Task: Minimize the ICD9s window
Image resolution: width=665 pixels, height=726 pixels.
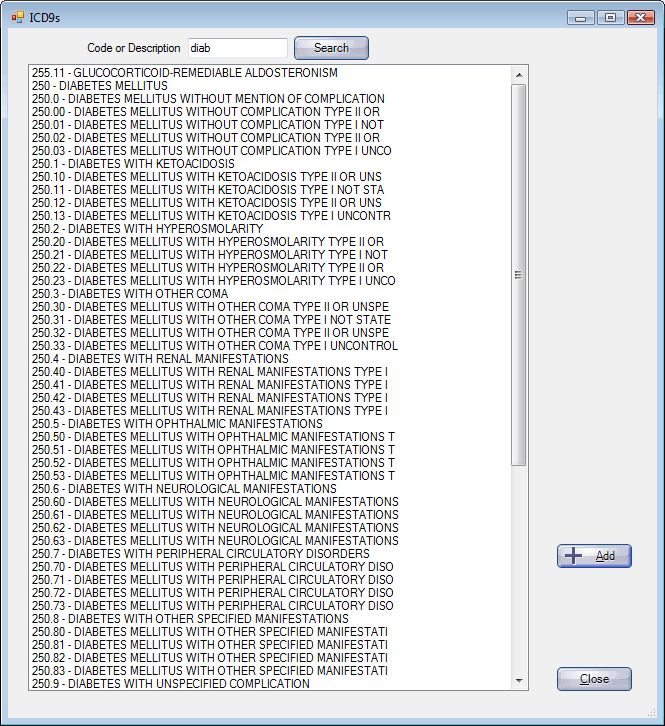Action: coord(581,18)
